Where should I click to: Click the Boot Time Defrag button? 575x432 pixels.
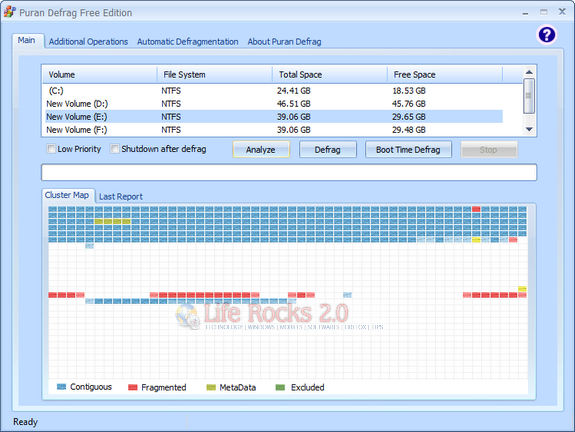pyautogui.click(x=408, y=150)
